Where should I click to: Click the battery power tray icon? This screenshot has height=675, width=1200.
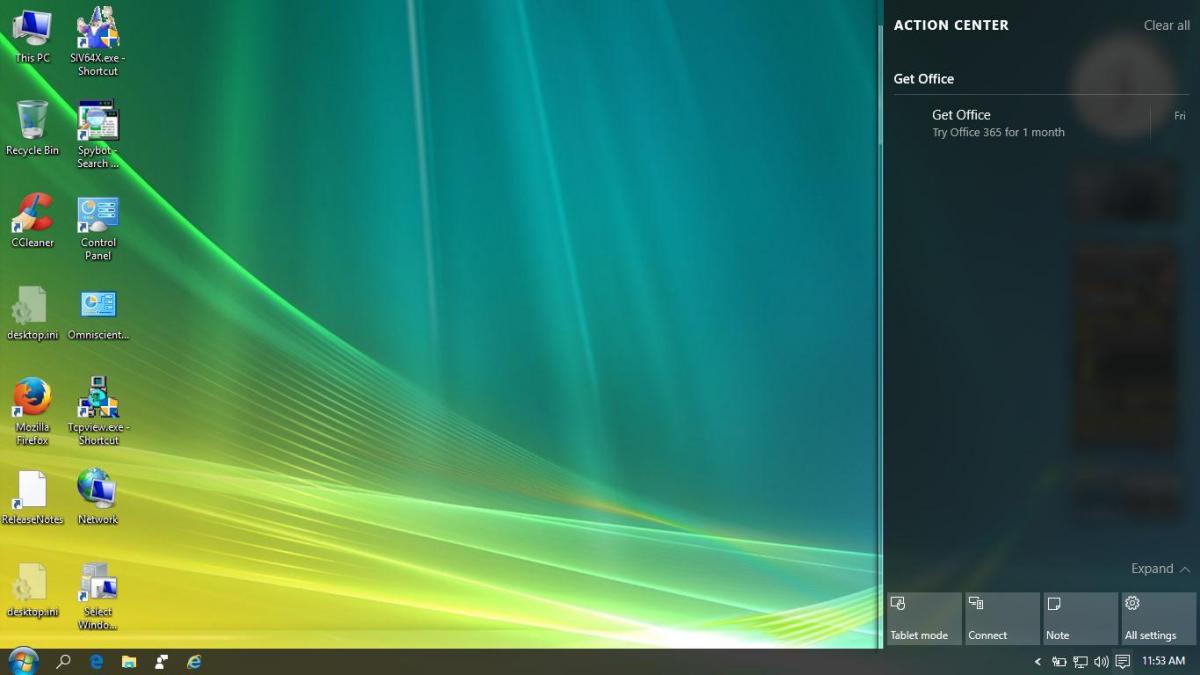[1059, 661]
